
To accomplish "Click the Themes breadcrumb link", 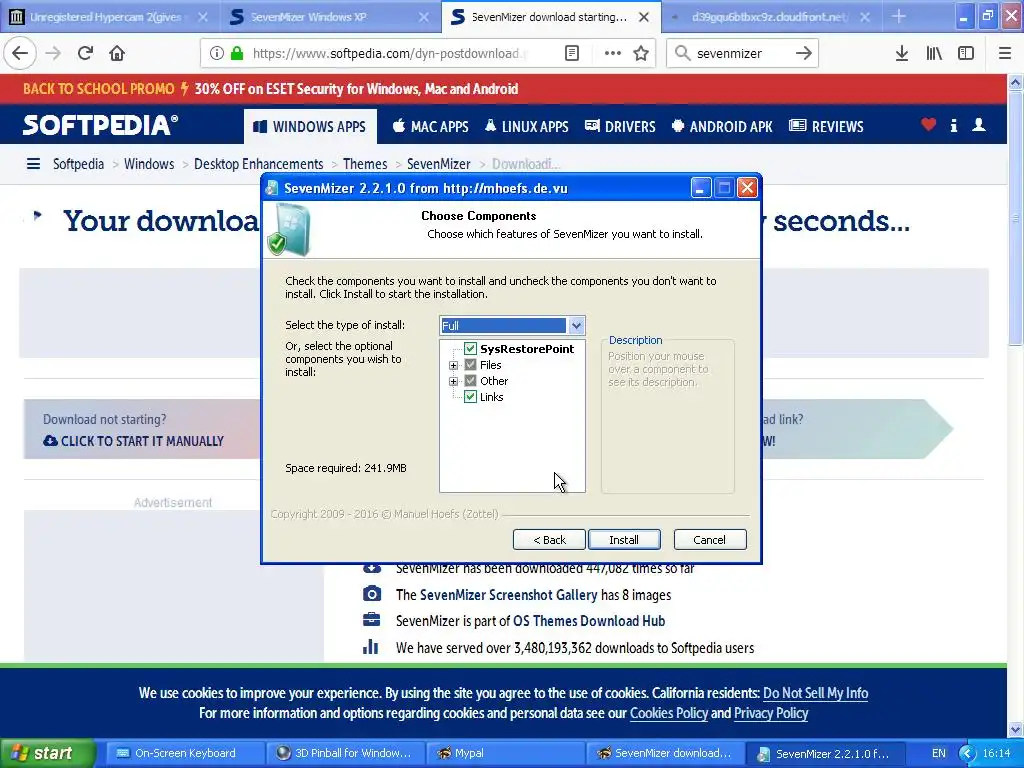I will [x=365, y=163].
